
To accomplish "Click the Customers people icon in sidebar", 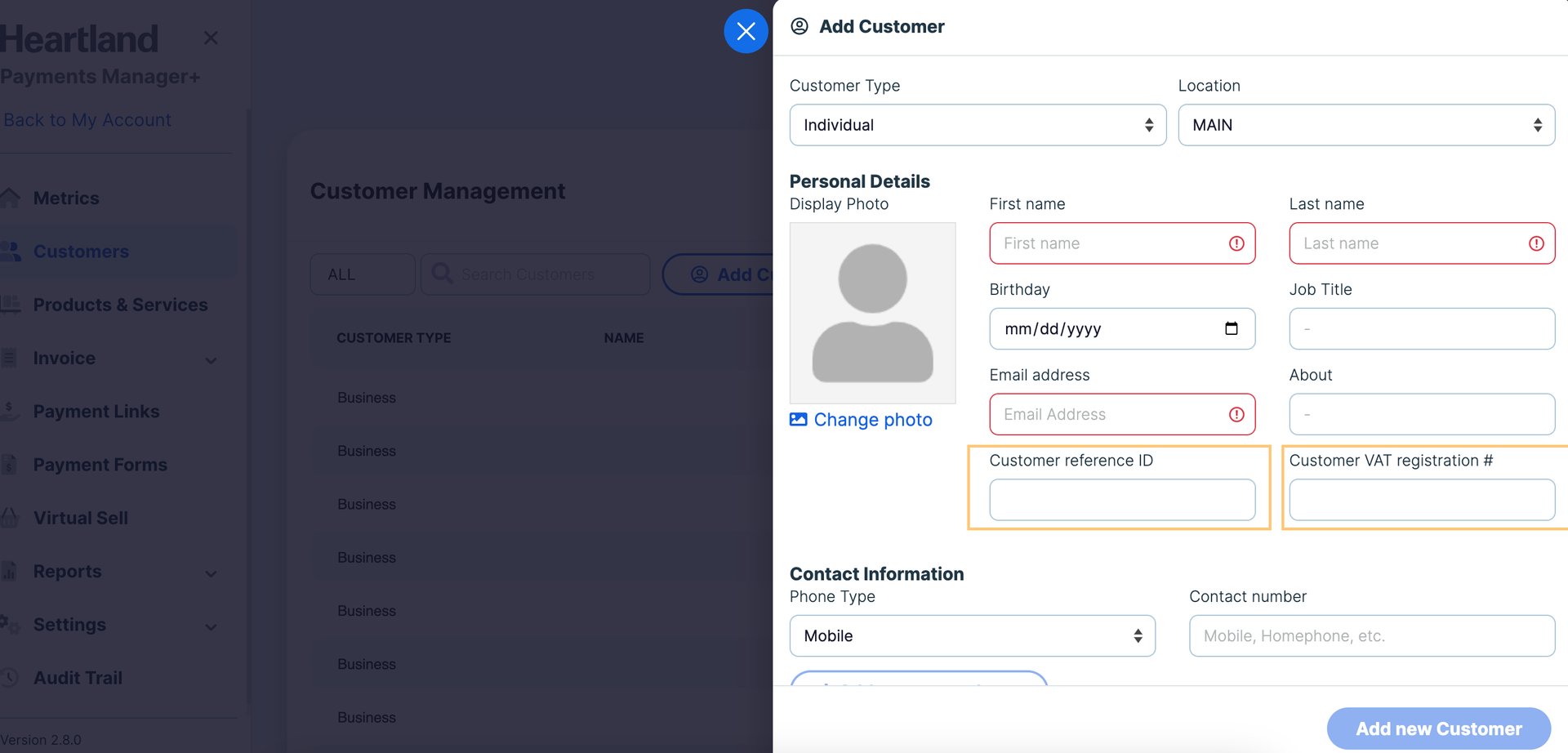I will click(x=10, y=252).
